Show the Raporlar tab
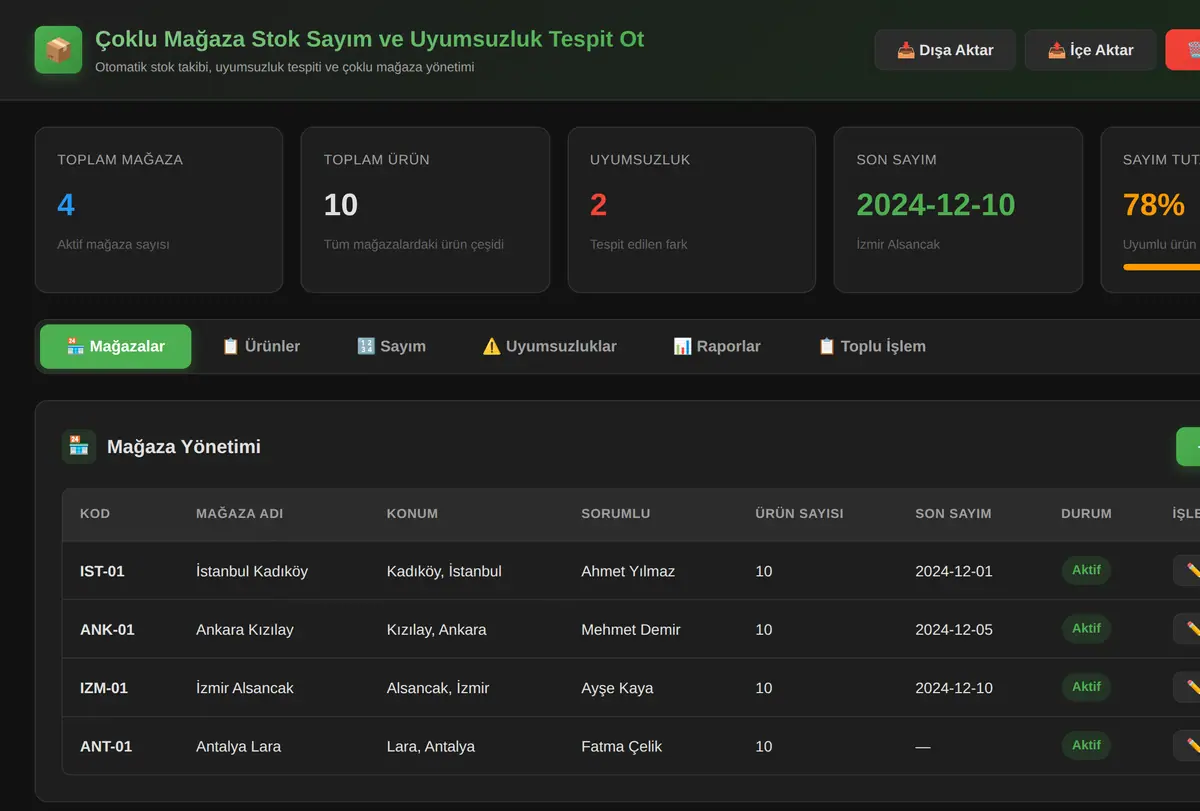Image resolution: width=1200 pixels, height=811 pixels. tap(717, 347)
